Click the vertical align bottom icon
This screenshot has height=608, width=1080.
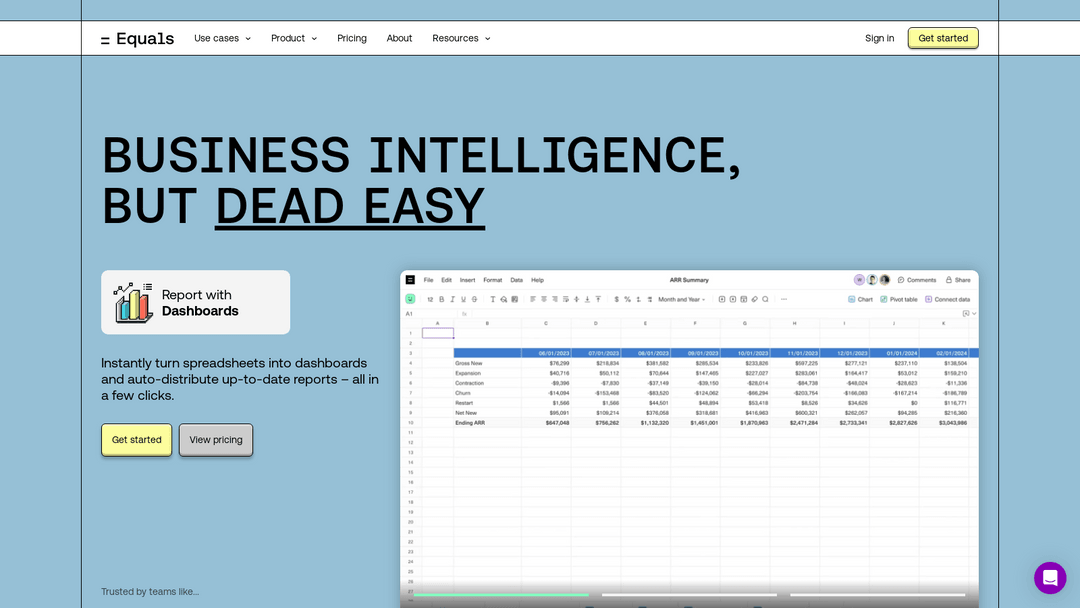pos(588,300)
